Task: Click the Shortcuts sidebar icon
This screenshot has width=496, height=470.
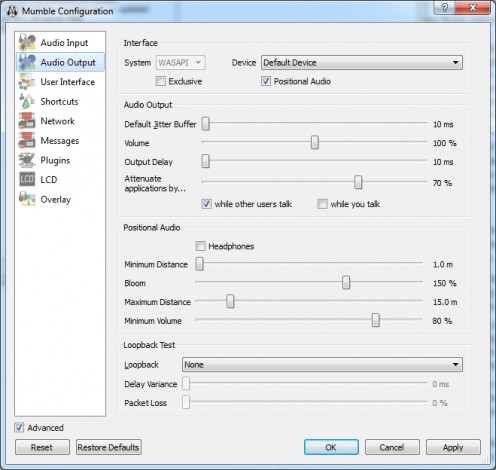Action: click(27, 101)
